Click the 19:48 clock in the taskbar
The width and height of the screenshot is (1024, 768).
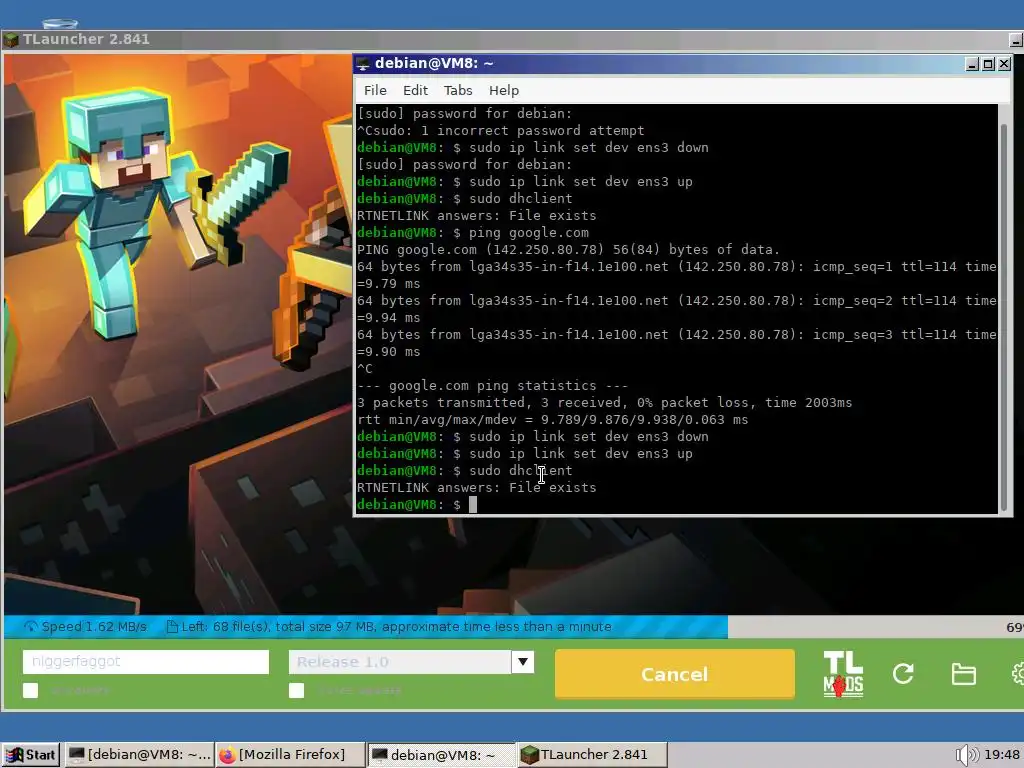1002,755
